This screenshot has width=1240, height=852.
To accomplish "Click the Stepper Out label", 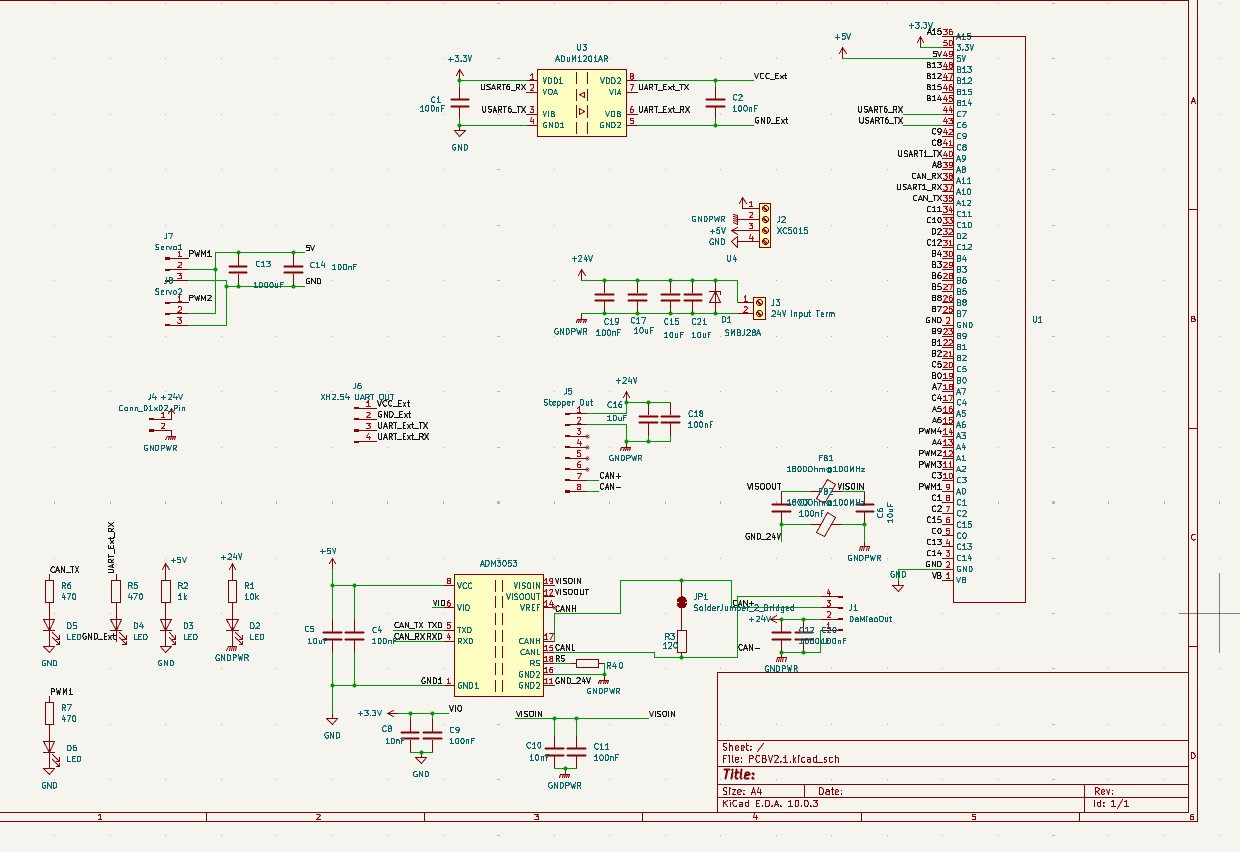I will coord(568,403).
